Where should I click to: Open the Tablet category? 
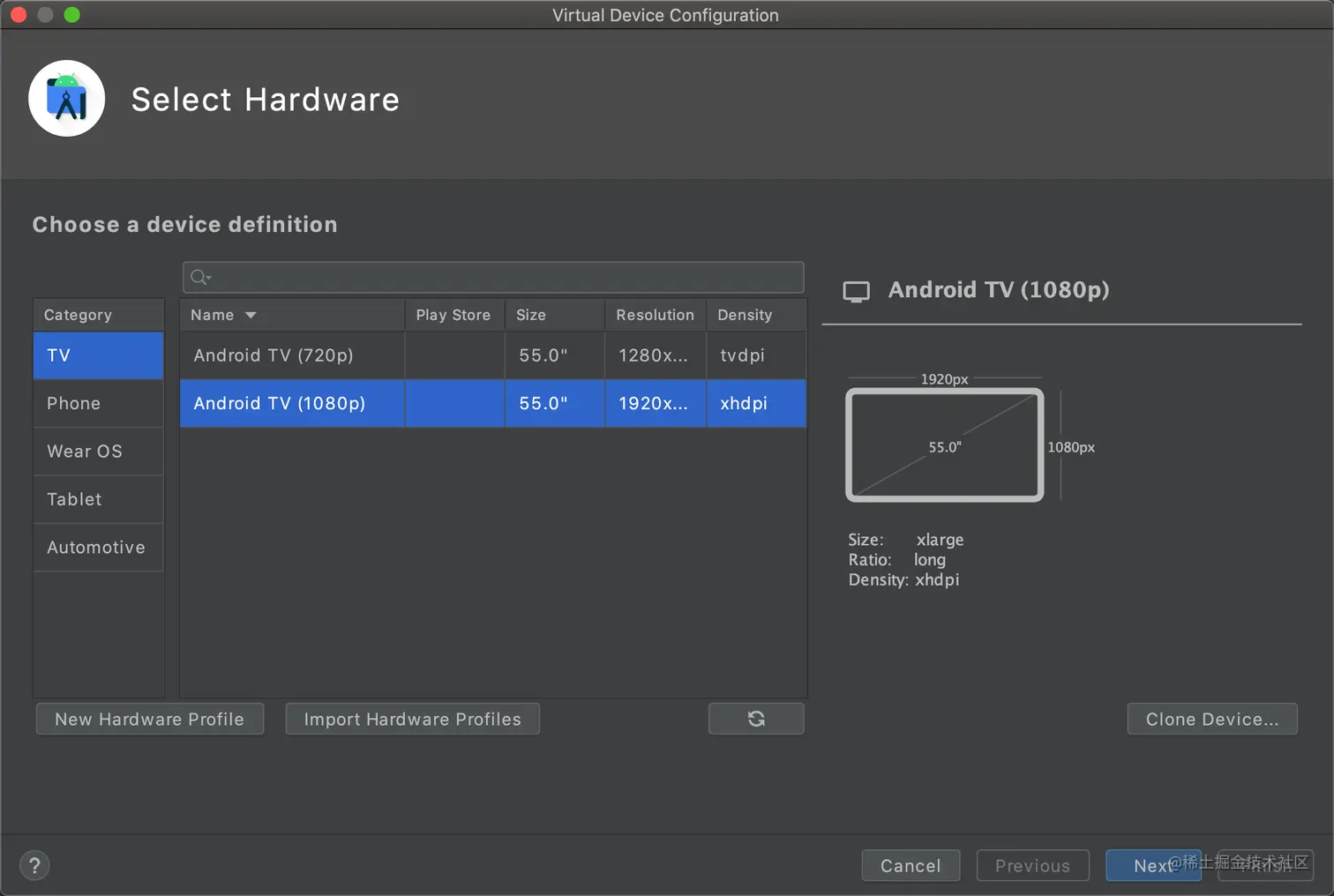coord(98,499)
